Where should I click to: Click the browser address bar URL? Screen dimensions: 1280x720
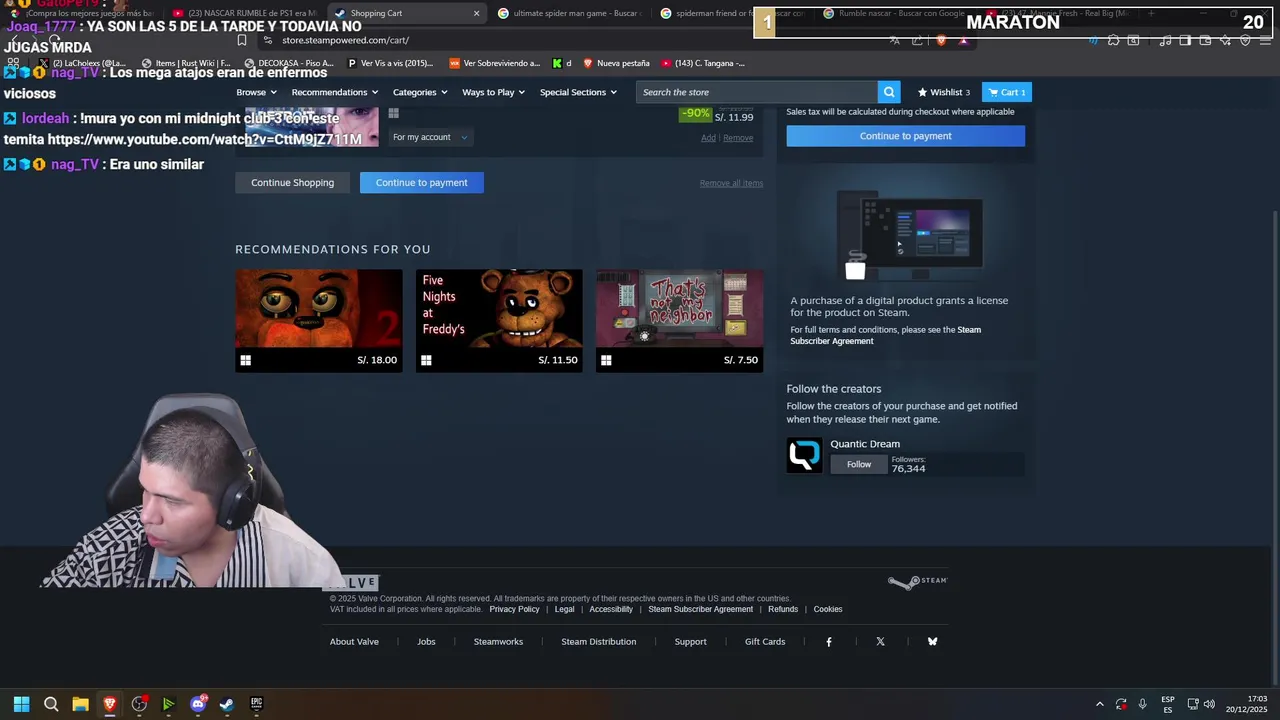coord(345,40)
